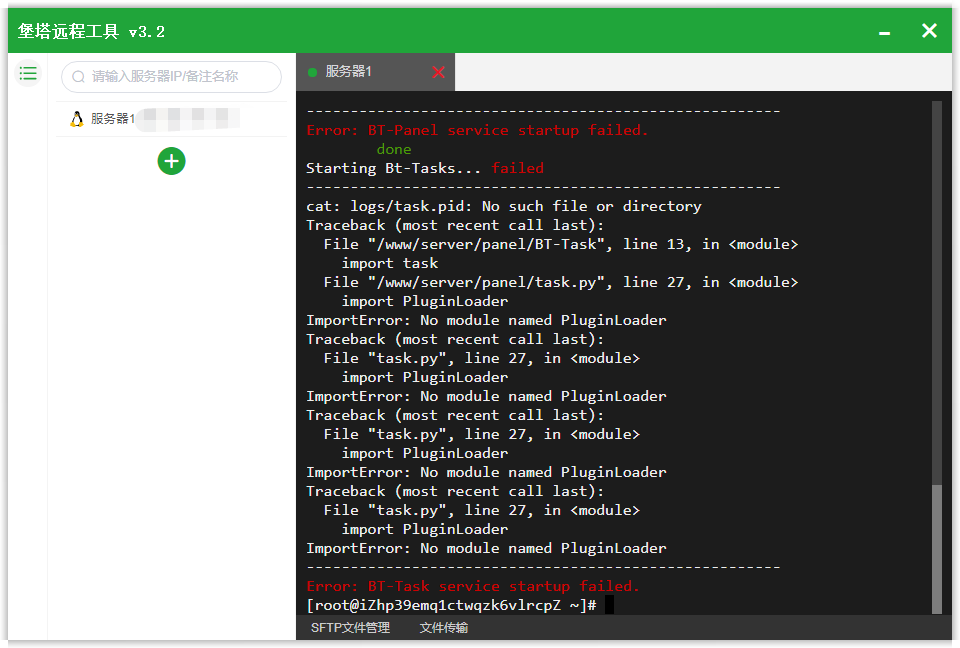Image resolution: width=960 pixels, height=648 pixels.
Task: Add a new server with green plus
Action: click(x=171, y=161)
